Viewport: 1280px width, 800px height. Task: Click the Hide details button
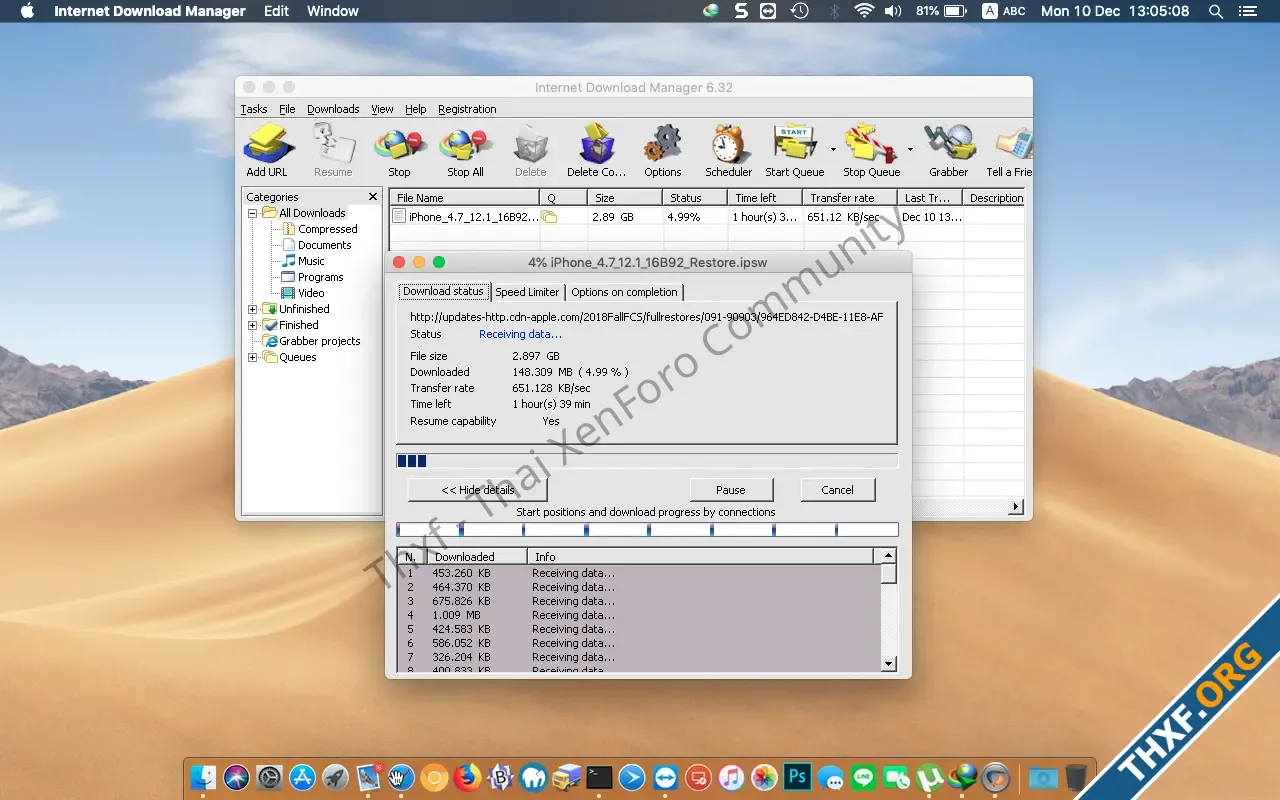[478, 490]
